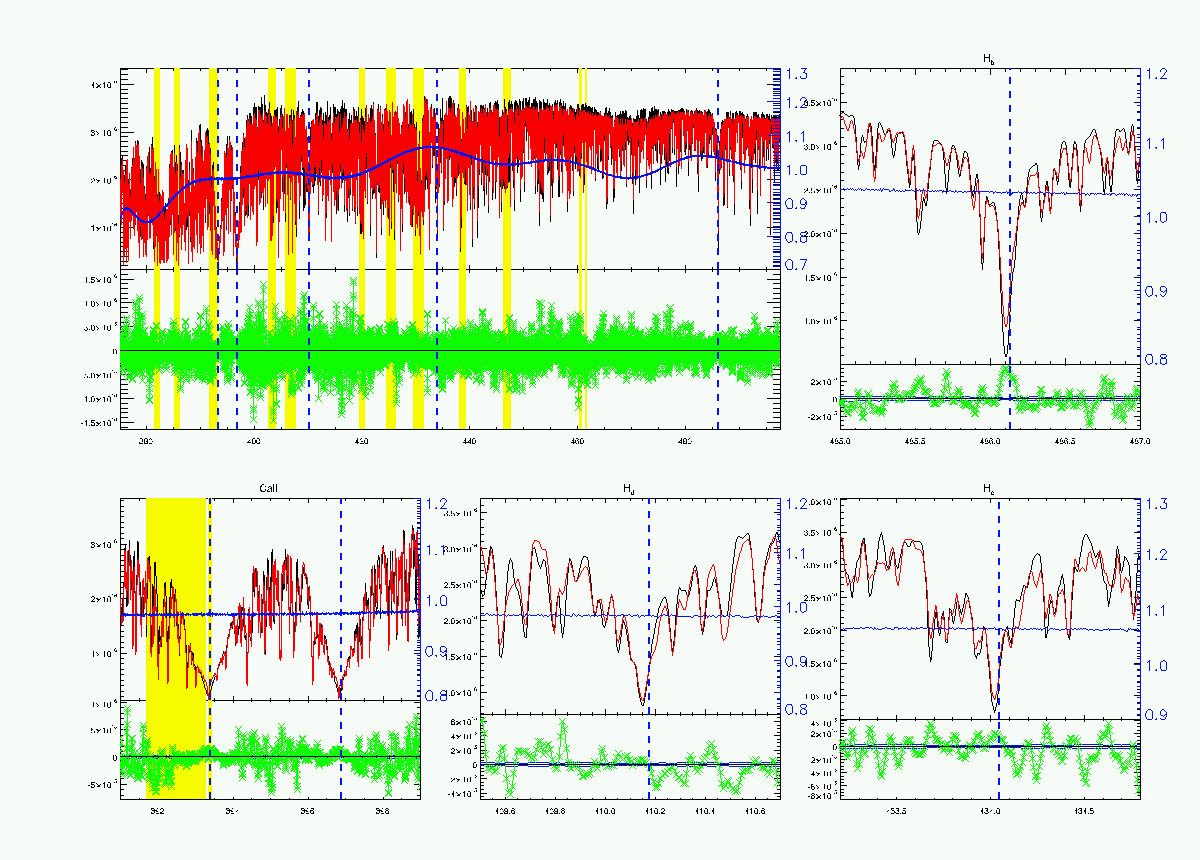
Task: Pick the 433.5 tick on bottom-right panel x-axis
Action: [897, 812]
